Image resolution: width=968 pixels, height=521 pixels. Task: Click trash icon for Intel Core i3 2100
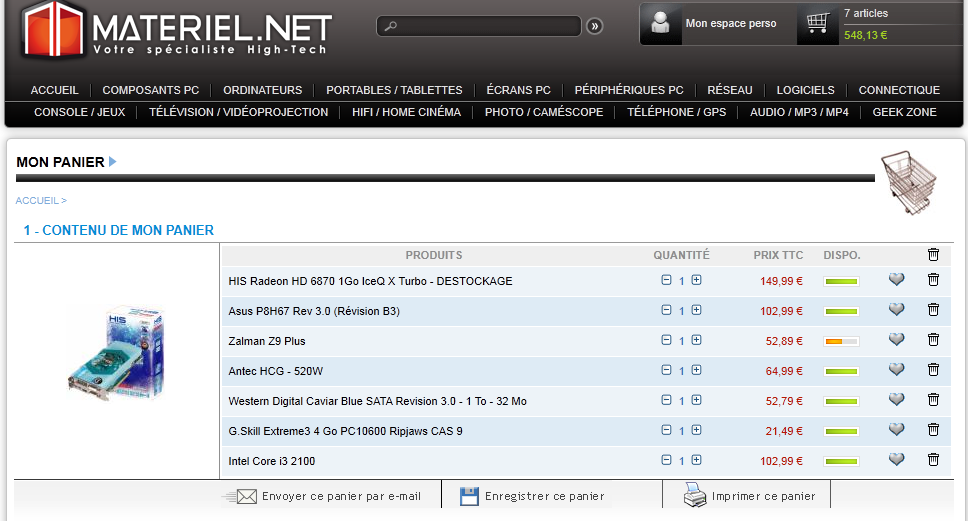point(933,460)
